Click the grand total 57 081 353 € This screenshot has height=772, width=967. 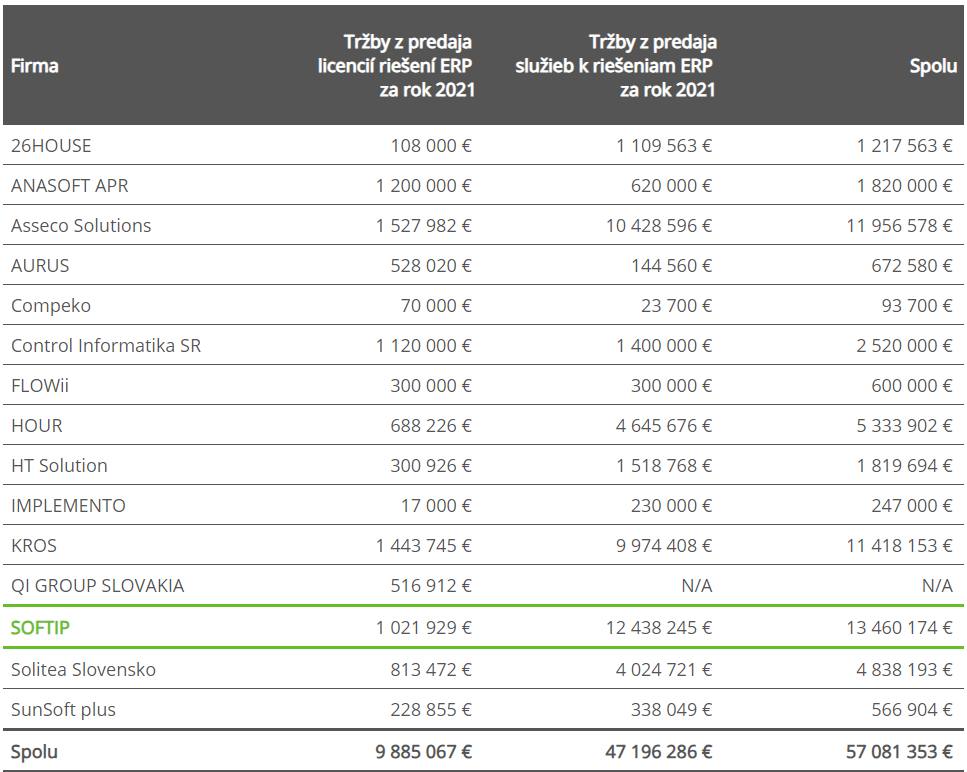point(899,752)
